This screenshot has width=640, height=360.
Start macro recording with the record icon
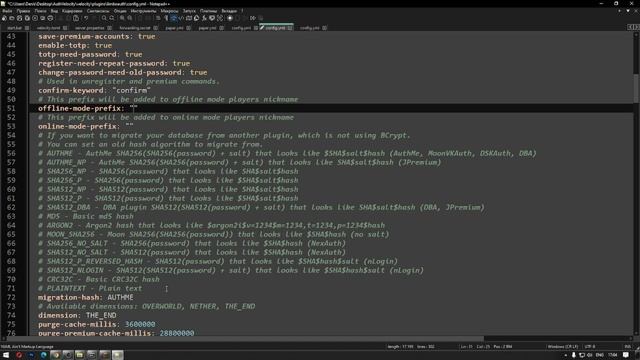230,18
